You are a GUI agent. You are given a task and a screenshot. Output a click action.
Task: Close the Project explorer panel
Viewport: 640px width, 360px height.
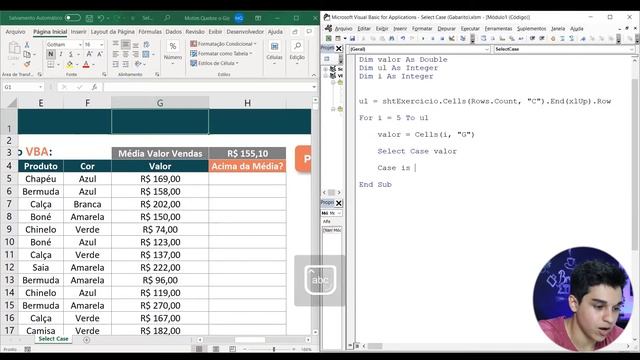[338, 49]
